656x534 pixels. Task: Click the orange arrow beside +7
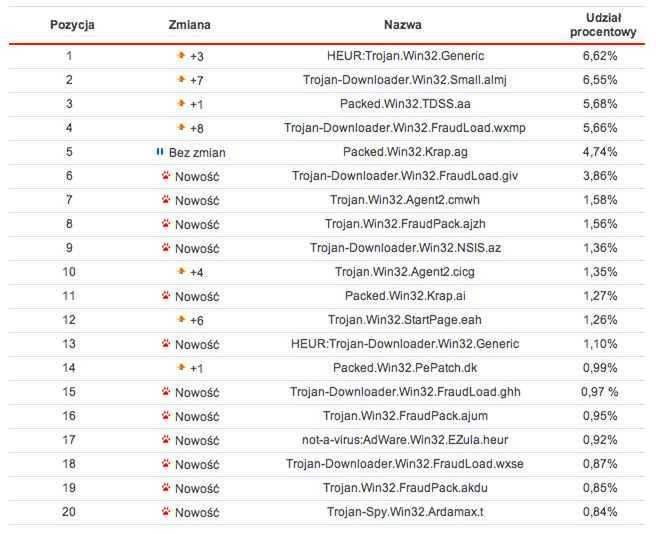(x=181, y=79)
